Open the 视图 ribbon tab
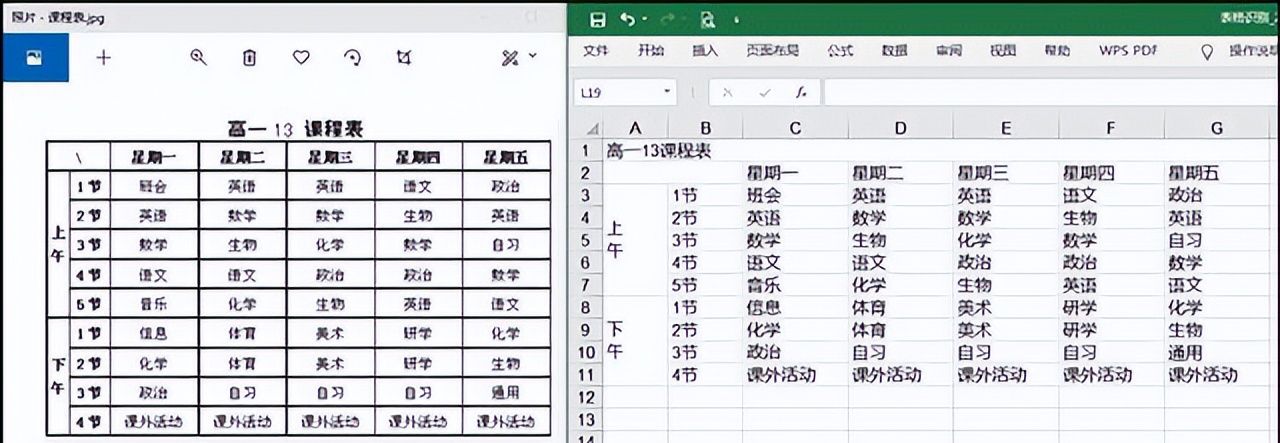This screenshot has height=443, width=1280. (1003, 50)
